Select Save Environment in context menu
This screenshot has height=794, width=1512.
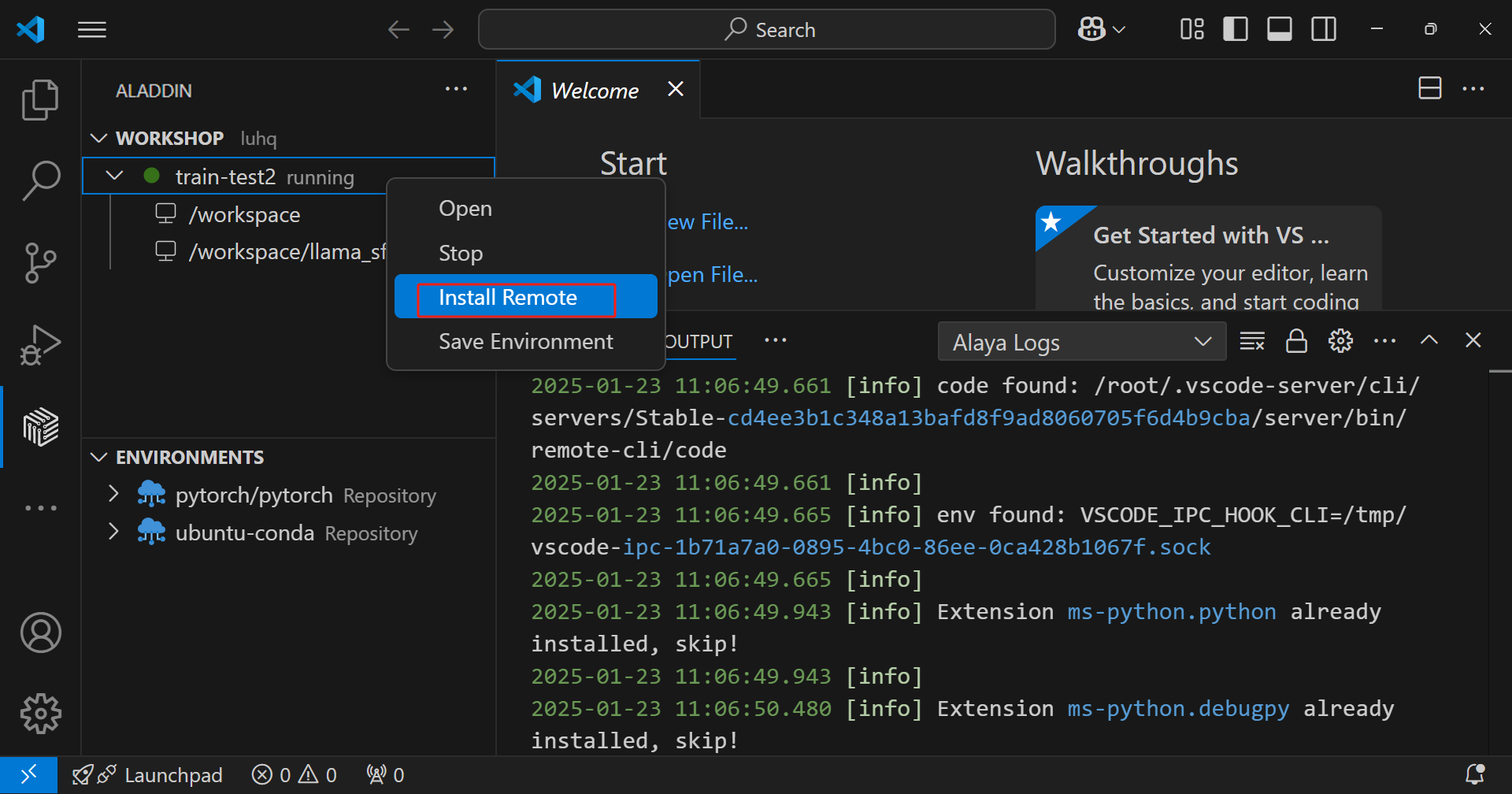(525, 342)
